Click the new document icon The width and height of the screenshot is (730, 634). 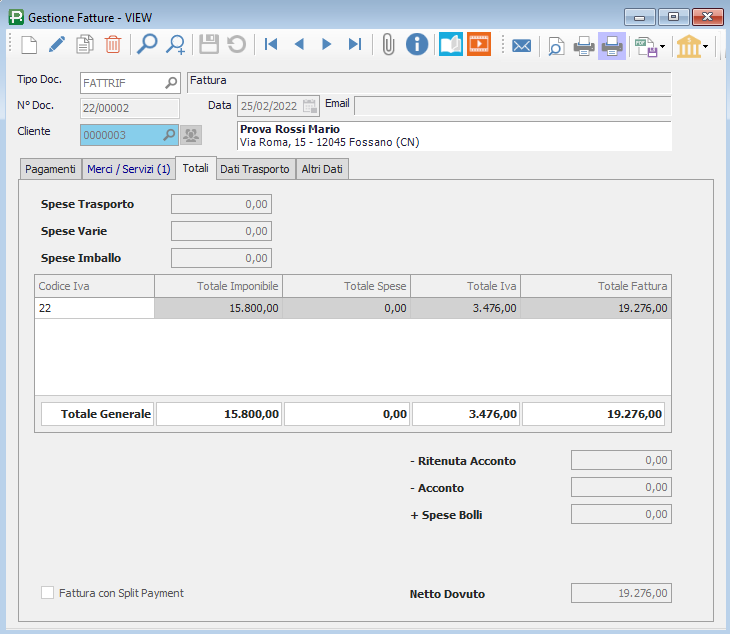point(29,45)
